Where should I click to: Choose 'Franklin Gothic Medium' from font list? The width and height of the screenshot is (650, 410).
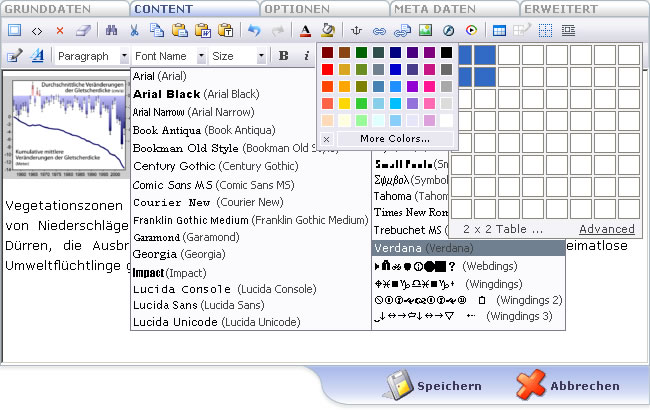click(x=250, y=220)
